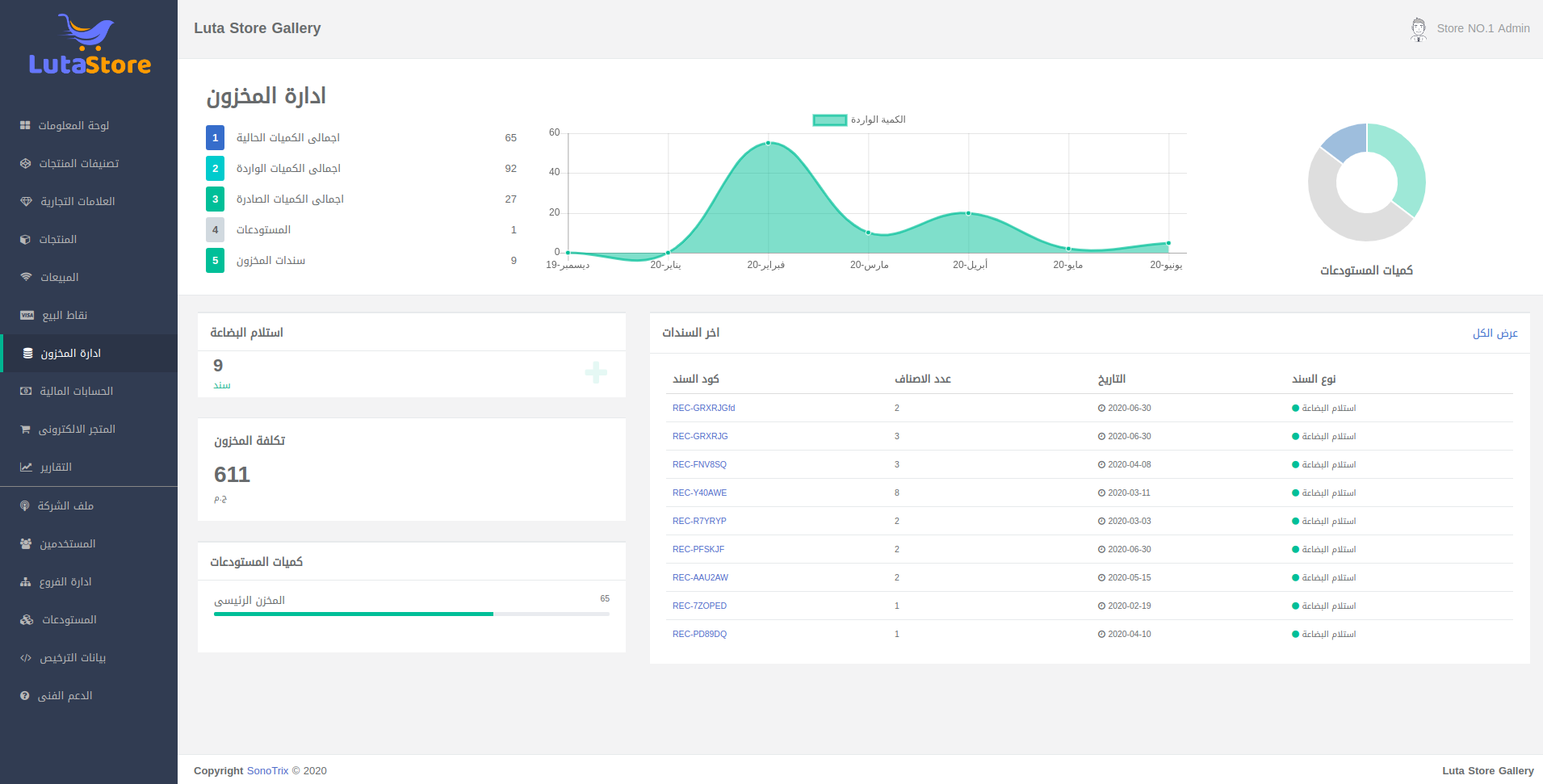The width and height of the screenshot is (1543, 784).
Task: Click the chart data point at يونيو-20
Action: tap(1168, 243)
